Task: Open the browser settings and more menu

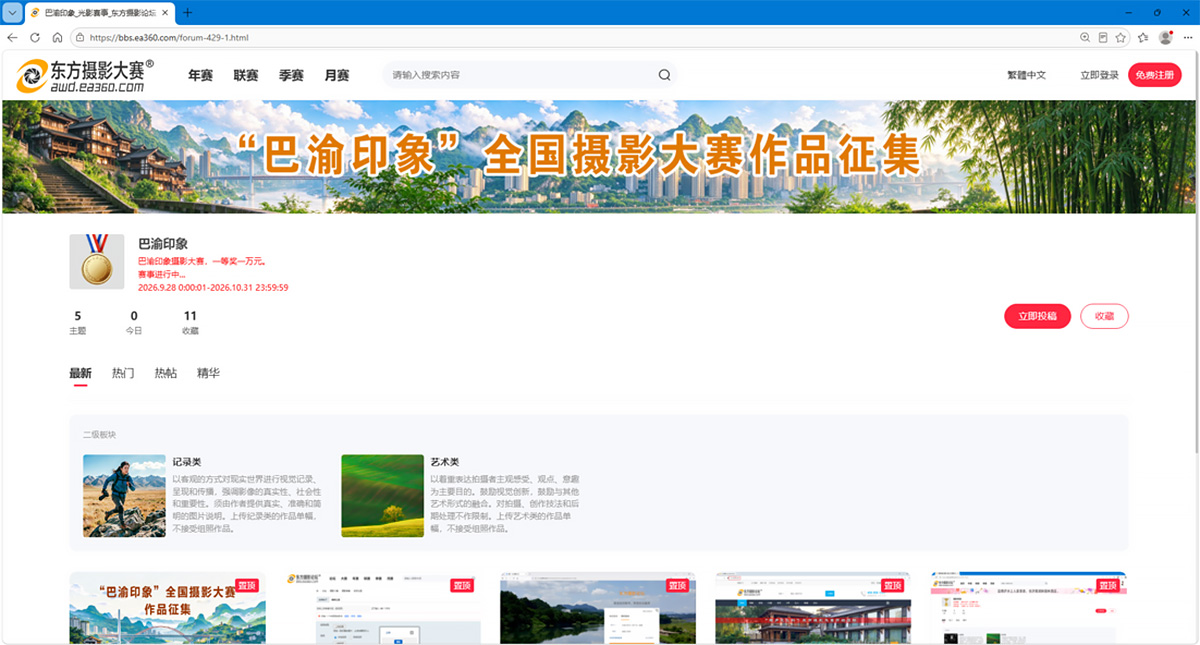Action: pos(1187,37)
